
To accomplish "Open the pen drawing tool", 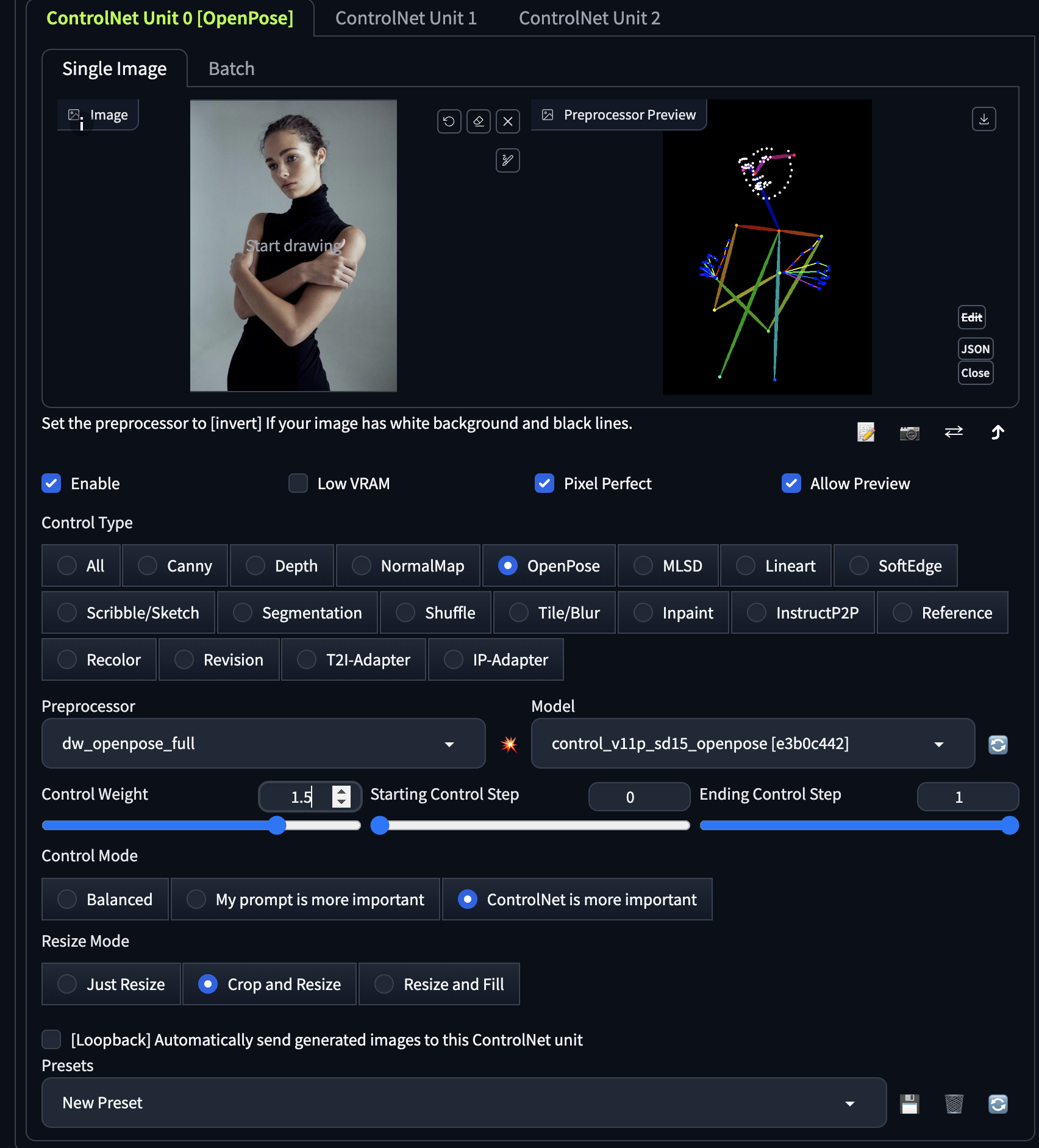I will pyautogui.click(x=508, y=160).
